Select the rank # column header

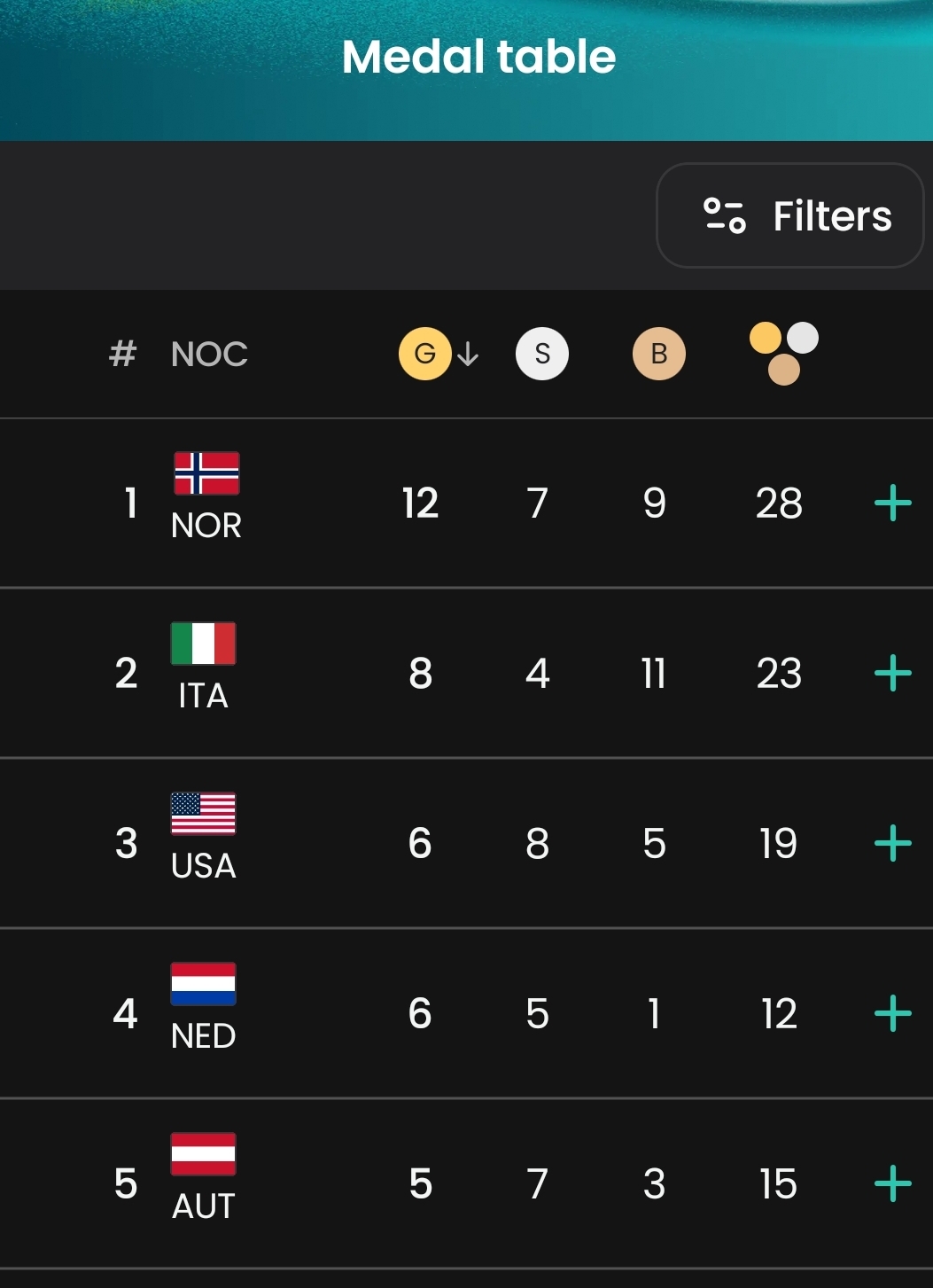[x=122, y=355]
